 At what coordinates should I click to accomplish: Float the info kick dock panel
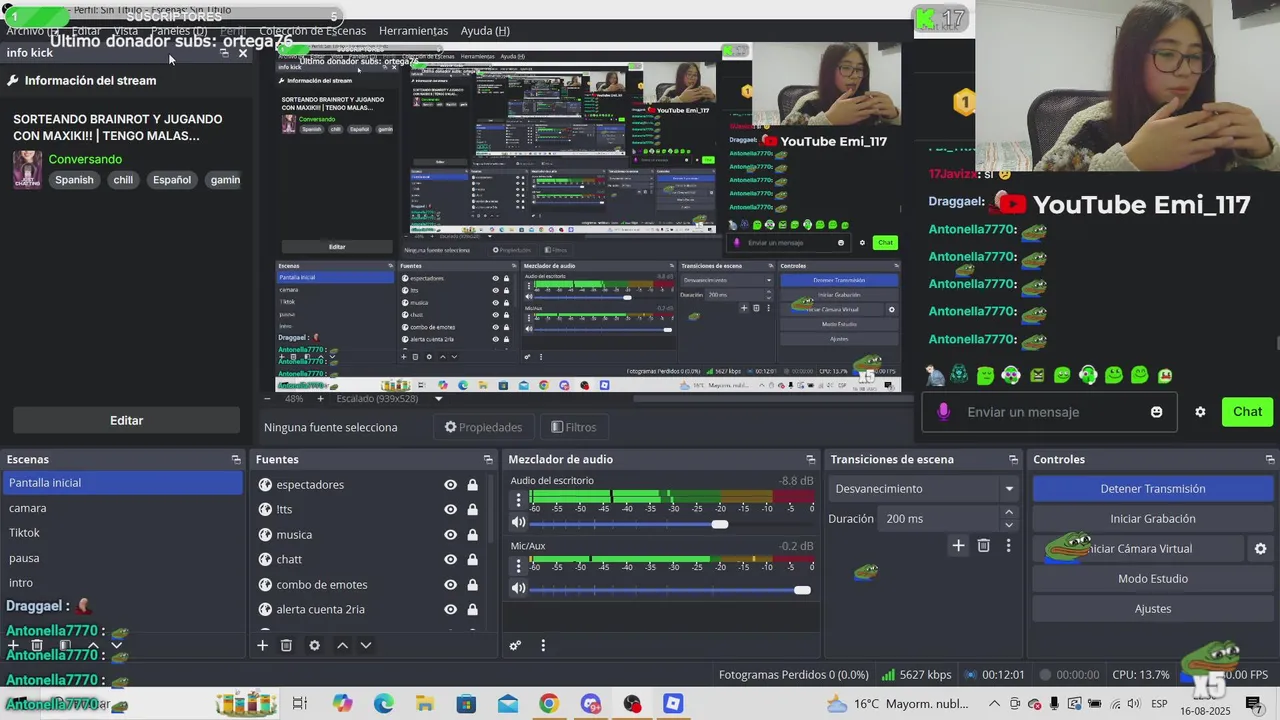(x=225, y=53)
